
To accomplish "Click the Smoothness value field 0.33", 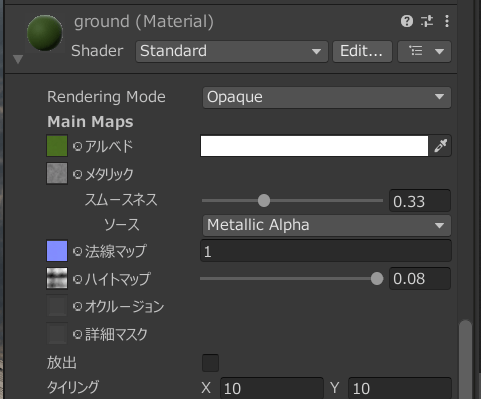I will pos(420,201).
